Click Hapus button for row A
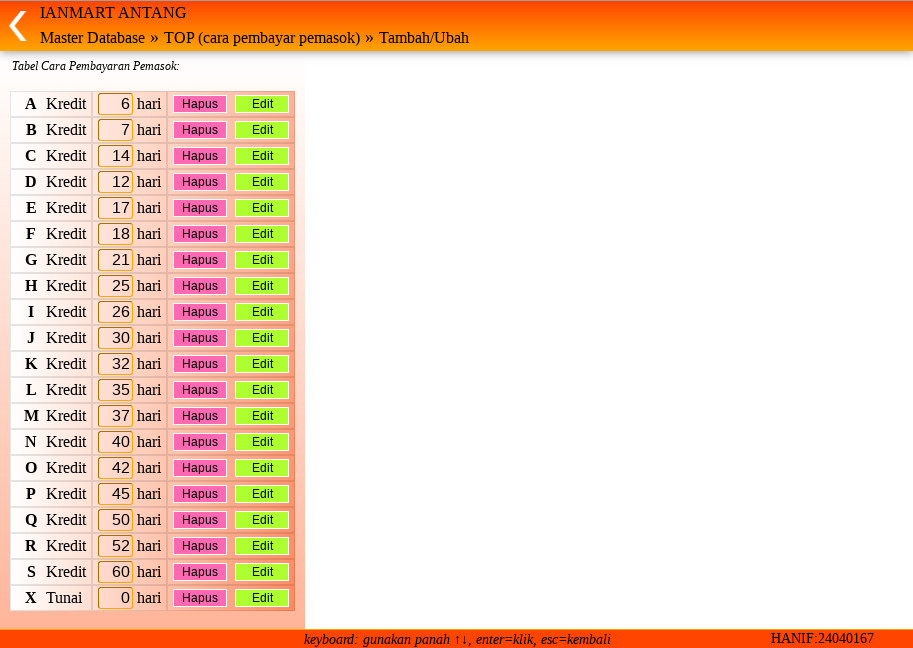The width and height of the screenshot is (913, 648). pos(200,104)
